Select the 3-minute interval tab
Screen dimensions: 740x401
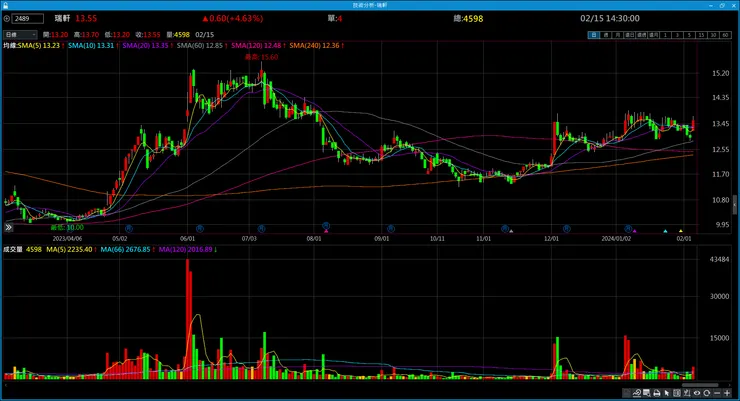coord(677,35)
